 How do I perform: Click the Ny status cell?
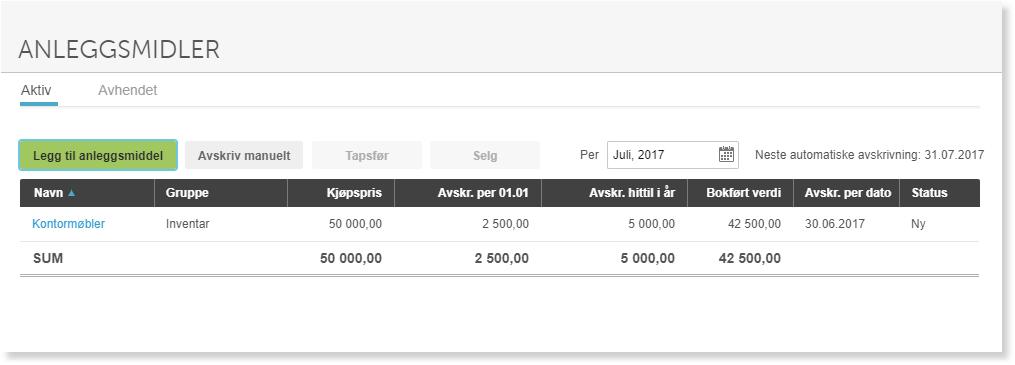click(x=919, y=224)
